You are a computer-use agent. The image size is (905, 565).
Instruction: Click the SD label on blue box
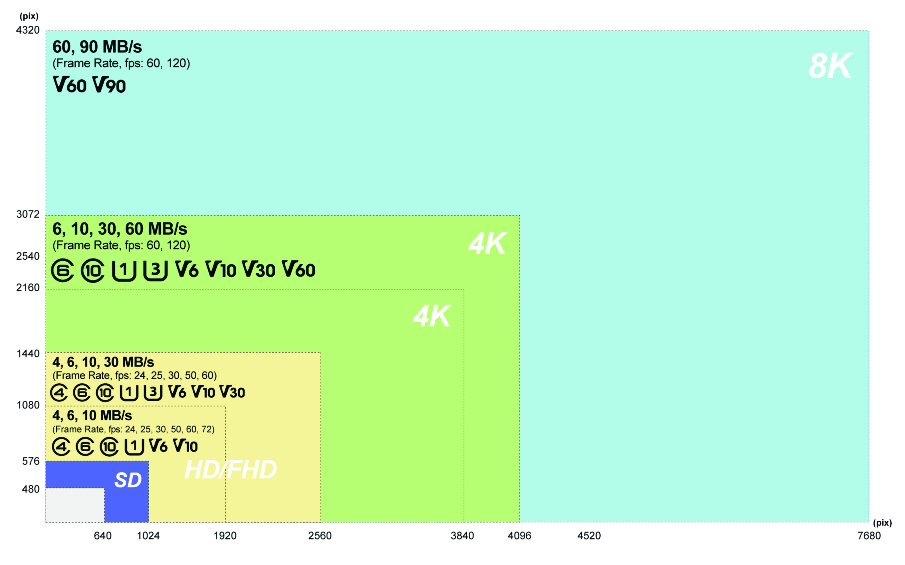pyautogui.click(x=128, y=480)
